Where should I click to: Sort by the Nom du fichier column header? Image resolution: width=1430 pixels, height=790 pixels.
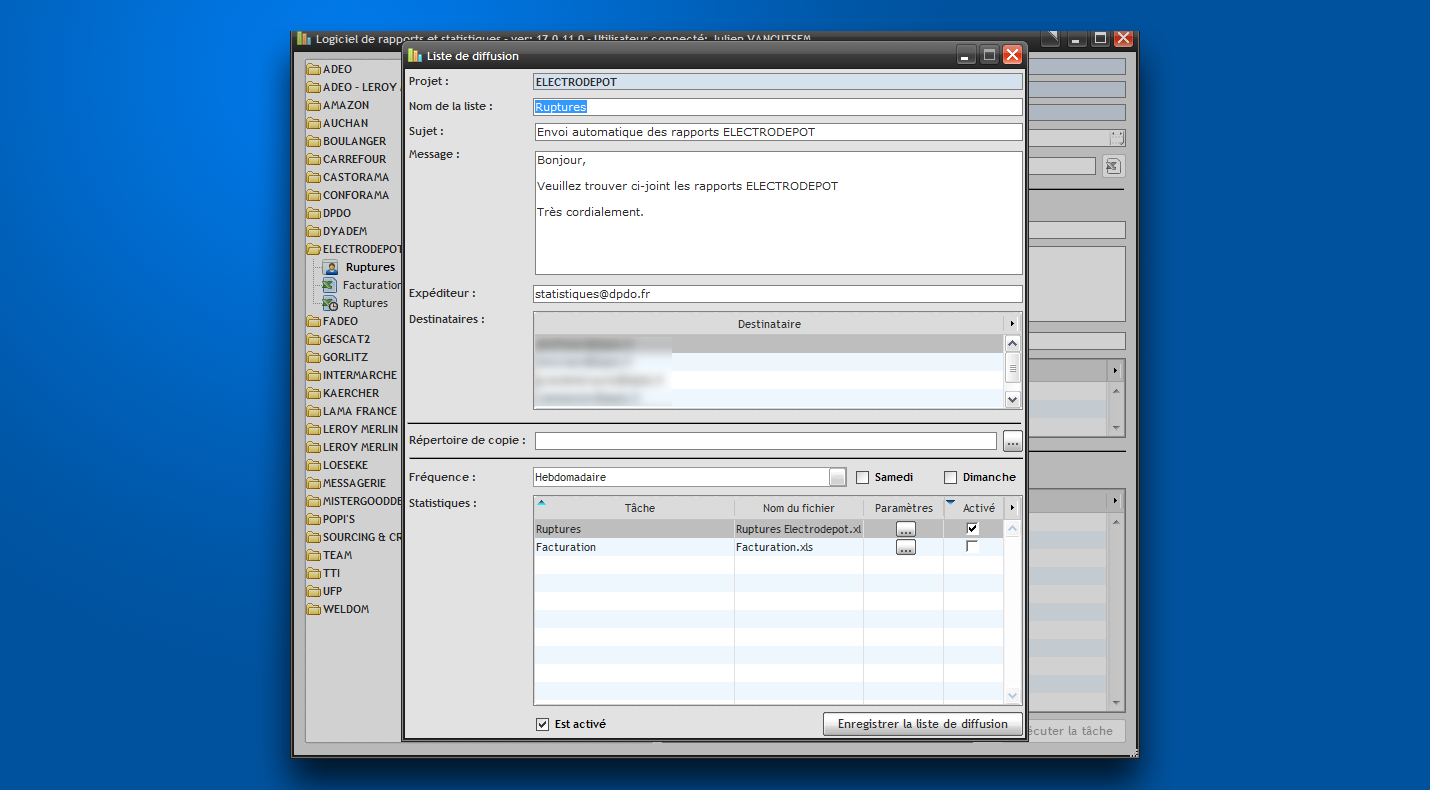click(x=799, y=508)
